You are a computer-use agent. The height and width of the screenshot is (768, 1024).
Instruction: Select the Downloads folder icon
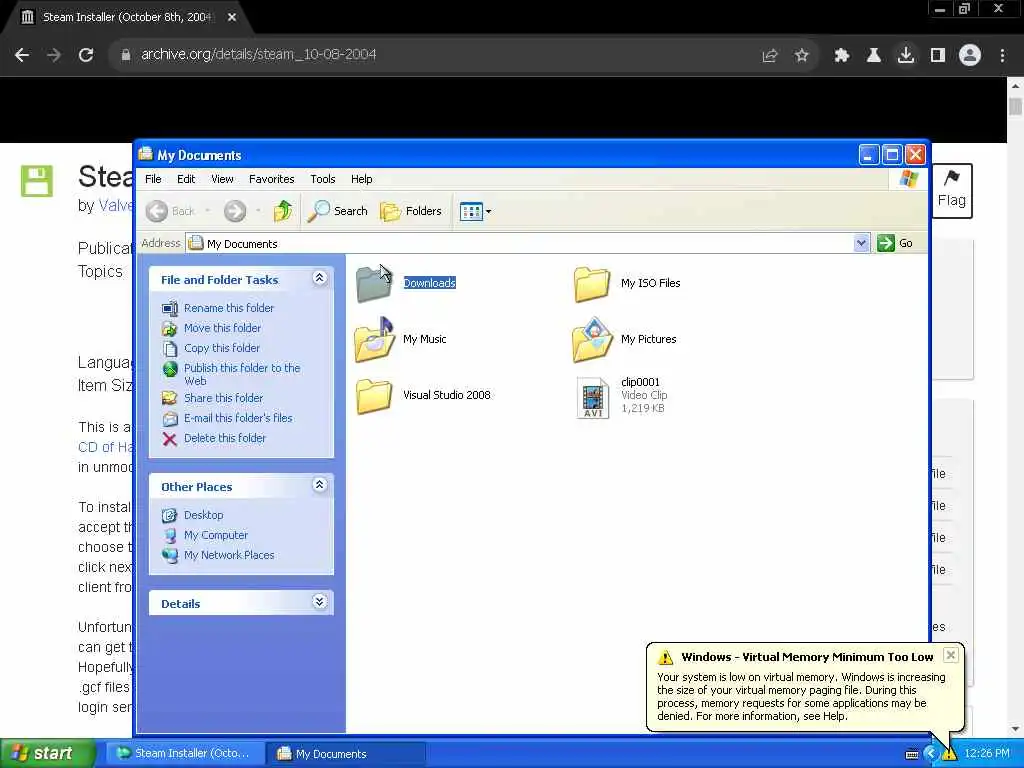click(x=374, y=283)
